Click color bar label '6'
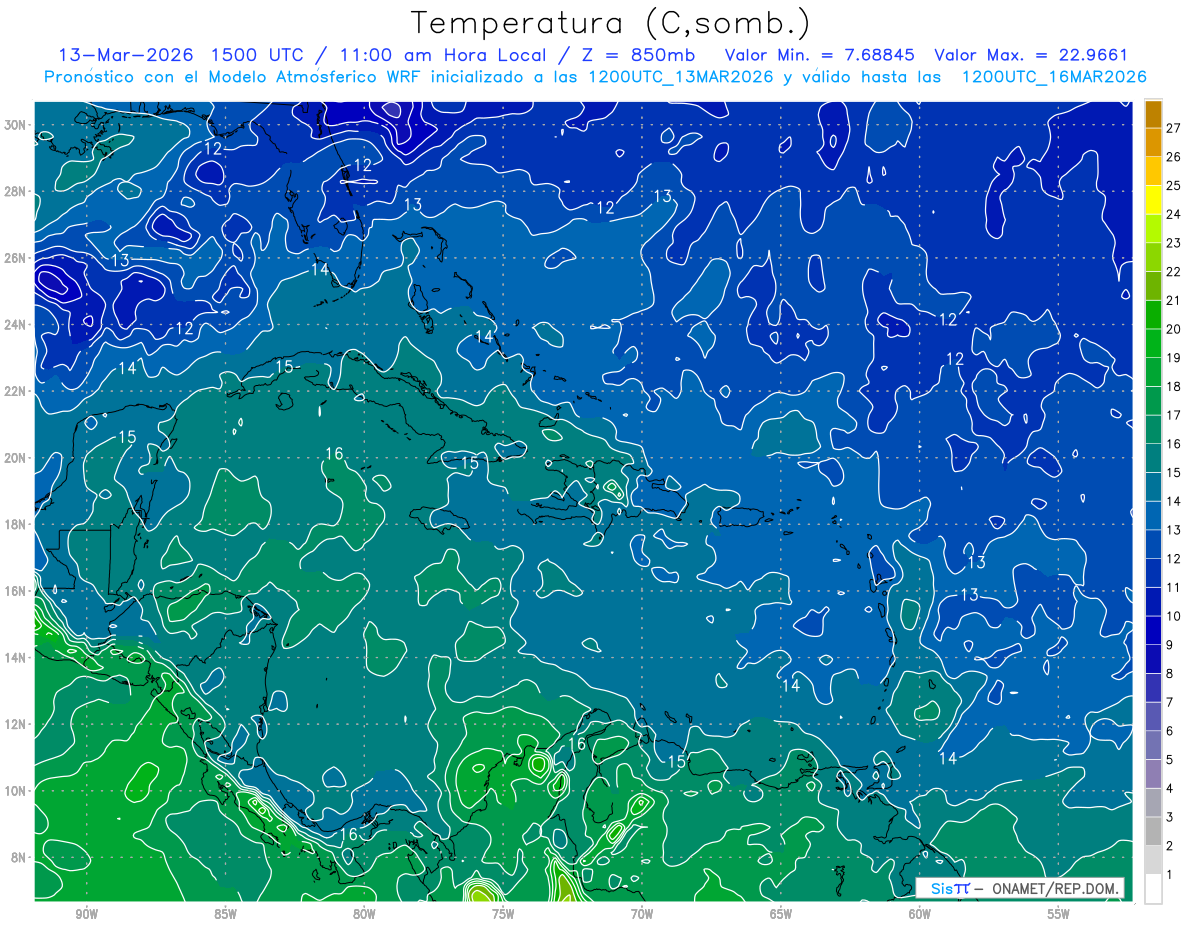Viewport: 1200px width, 927px height. pos(1170,731)
